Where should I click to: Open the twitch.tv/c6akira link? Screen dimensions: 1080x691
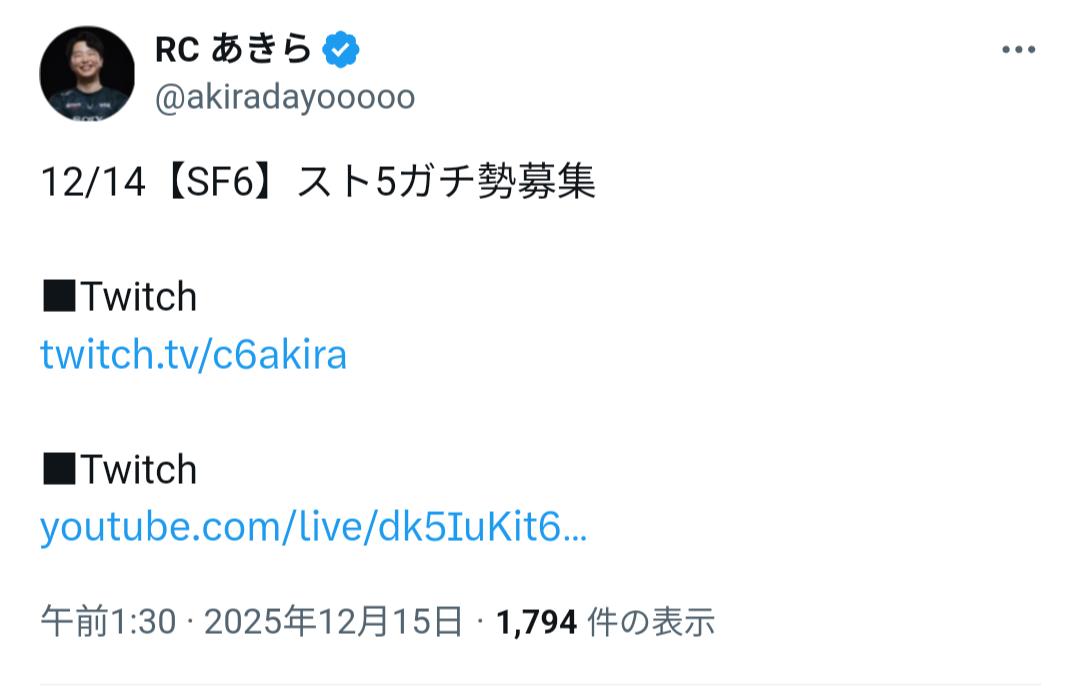[193, 355]
